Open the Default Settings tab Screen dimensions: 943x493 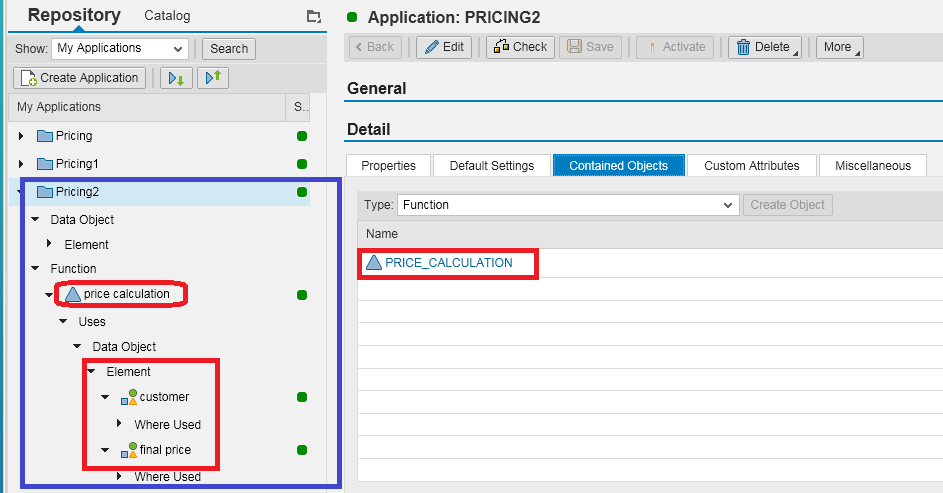492,165
